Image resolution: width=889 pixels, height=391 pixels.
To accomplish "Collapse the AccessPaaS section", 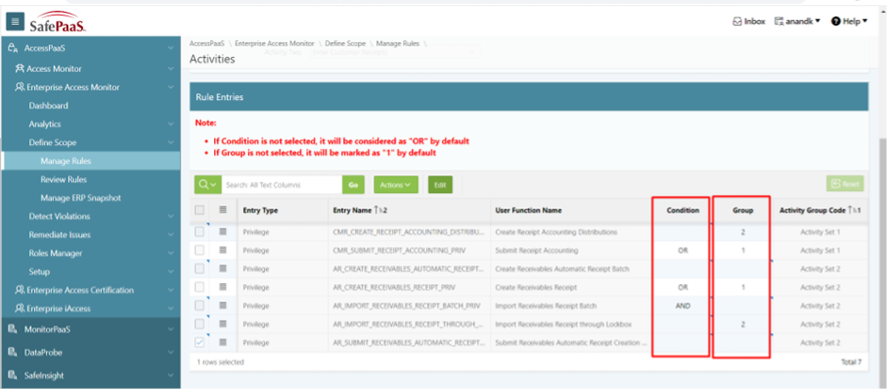I will (x=171, y=49).
